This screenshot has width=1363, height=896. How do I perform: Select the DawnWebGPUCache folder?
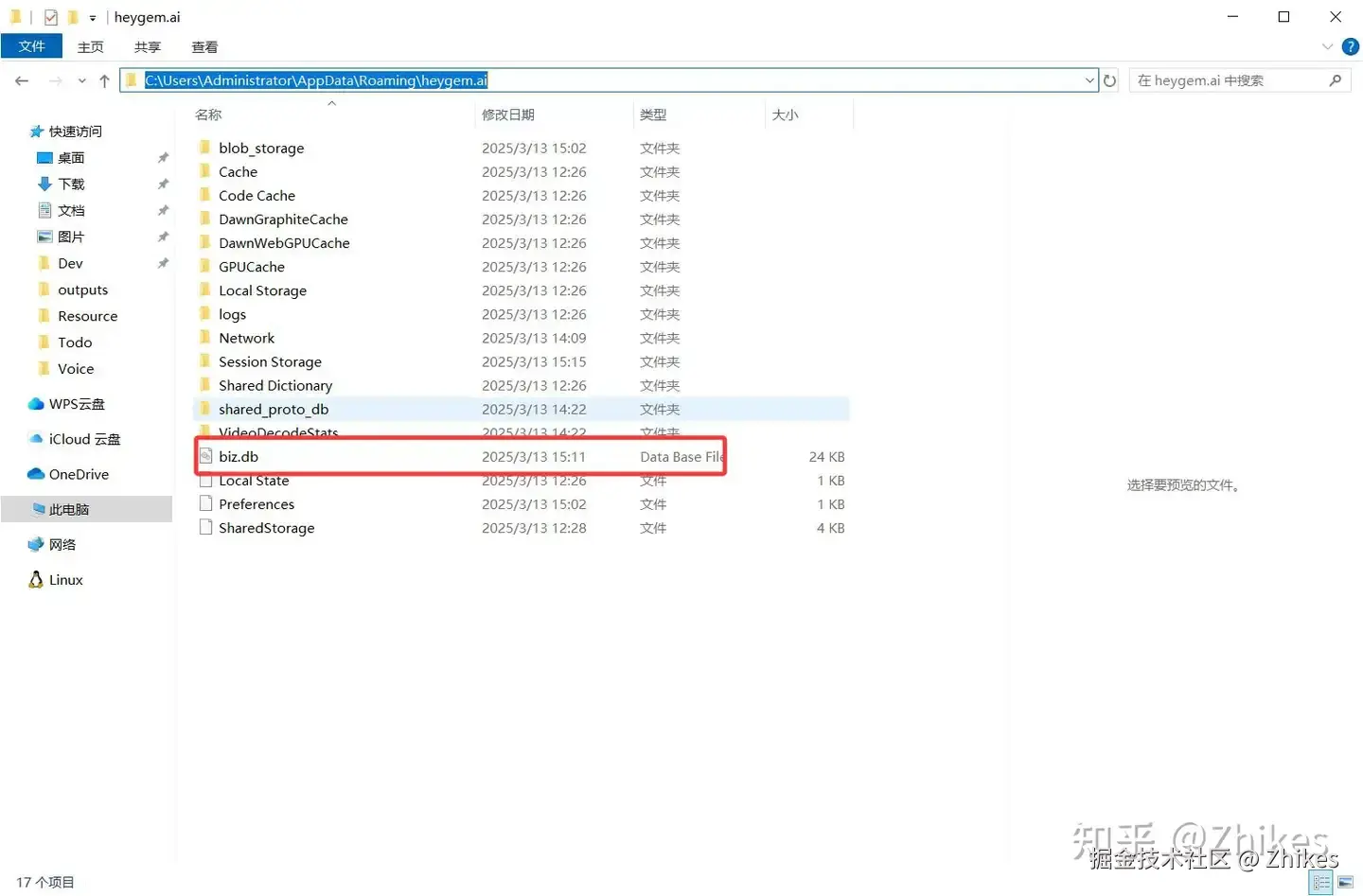(x=284, y=242)
